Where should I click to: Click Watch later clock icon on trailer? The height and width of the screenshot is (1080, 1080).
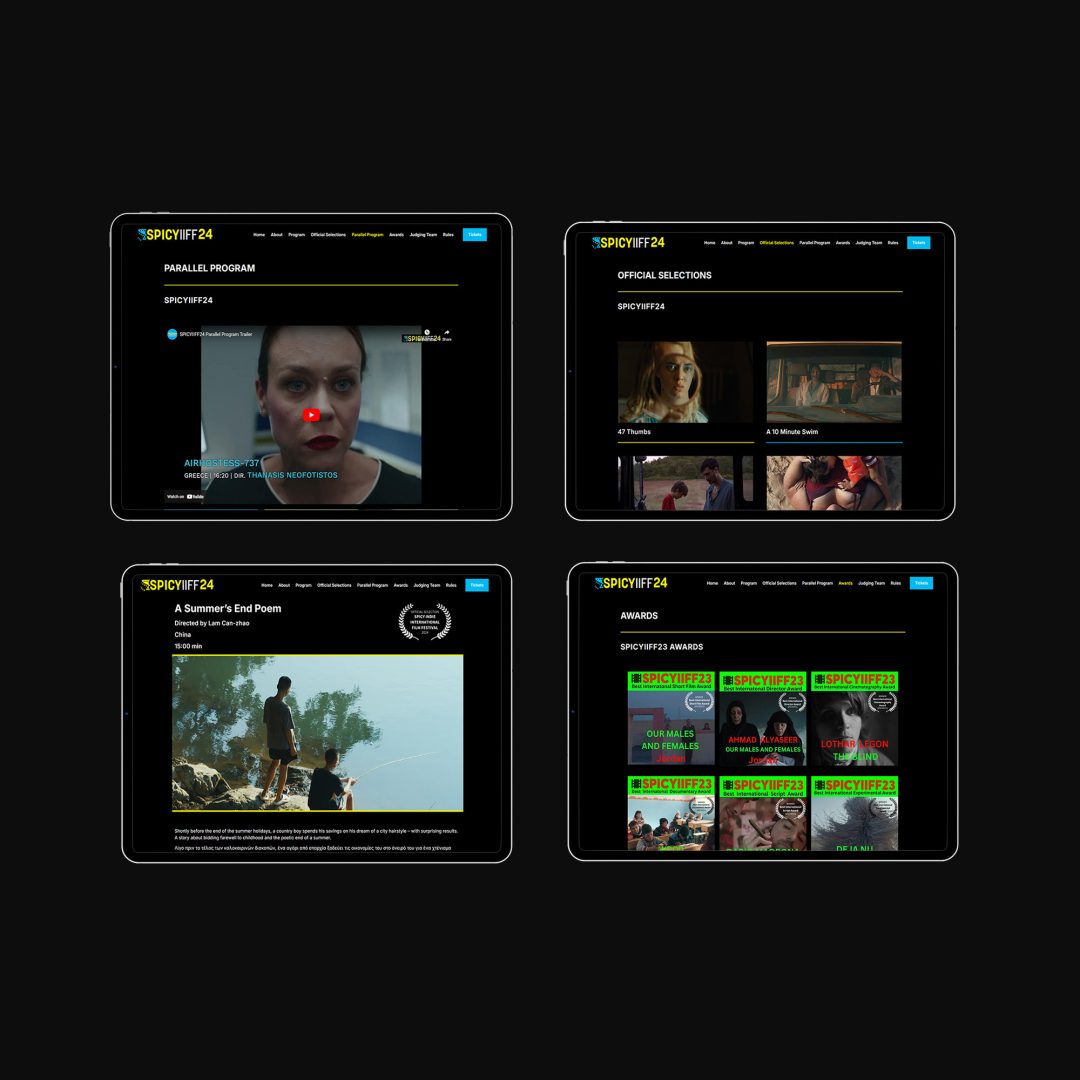tap(426, 333)
